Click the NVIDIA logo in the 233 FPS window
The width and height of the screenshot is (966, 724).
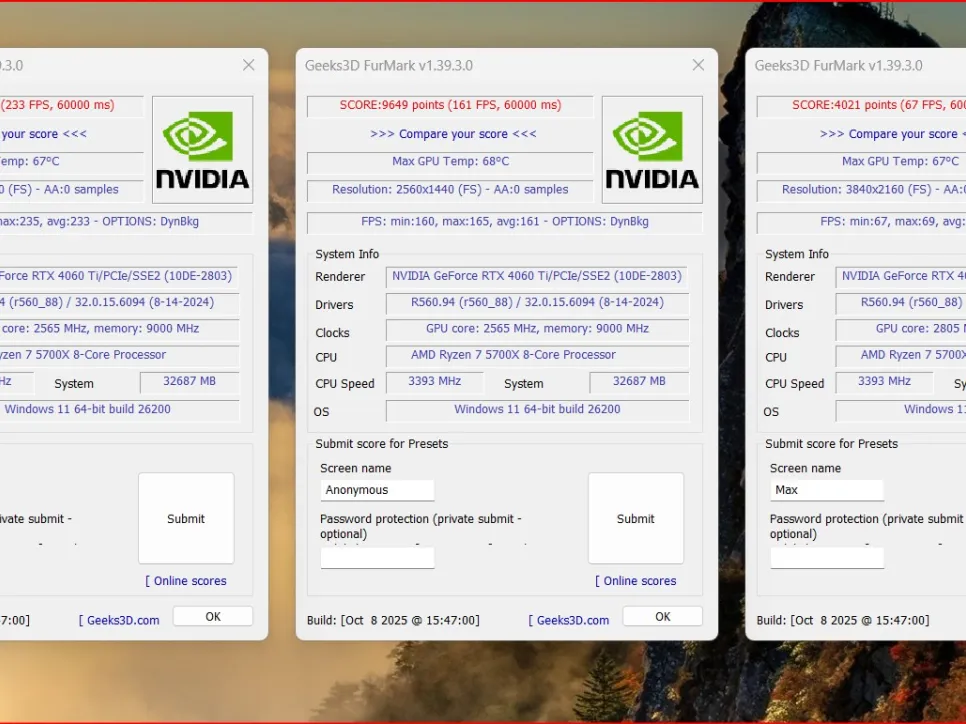click(201, 150)
